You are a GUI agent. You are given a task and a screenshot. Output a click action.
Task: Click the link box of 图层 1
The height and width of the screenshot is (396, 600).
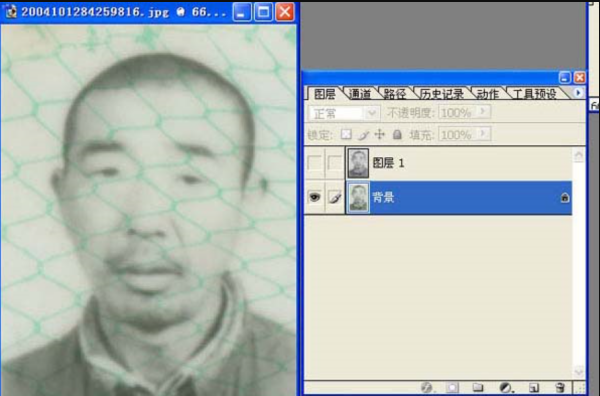click(x=334, y=163)
